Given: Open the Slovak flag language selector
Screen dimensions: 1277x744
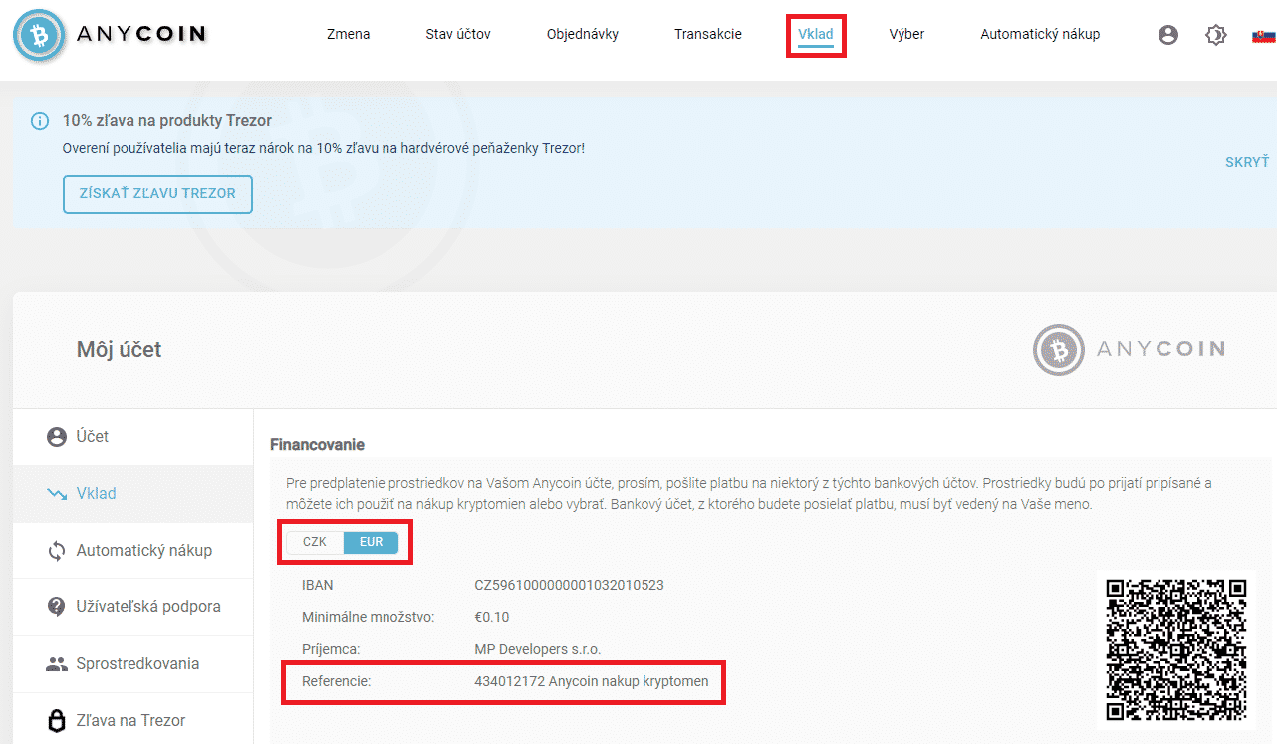Looking at the screenshot, I should coord(1263,36).
